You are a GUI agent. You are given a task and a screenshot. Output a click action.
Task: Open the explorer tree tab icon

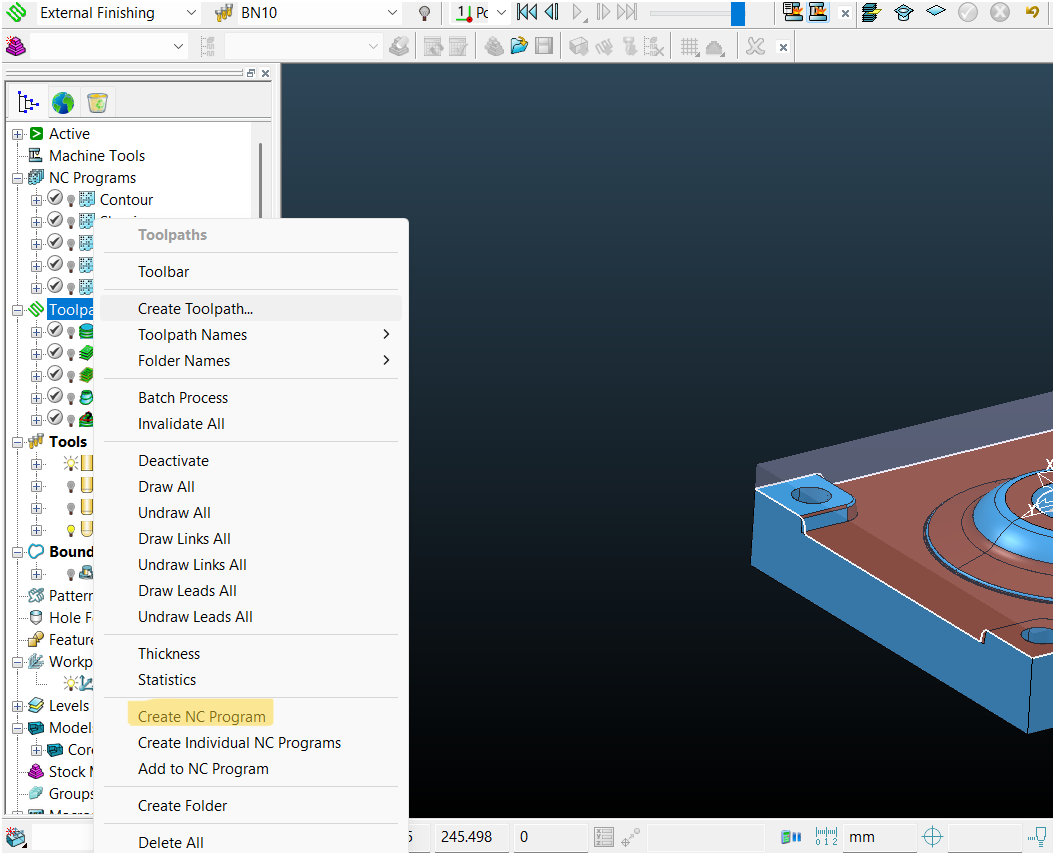[28, 103]
